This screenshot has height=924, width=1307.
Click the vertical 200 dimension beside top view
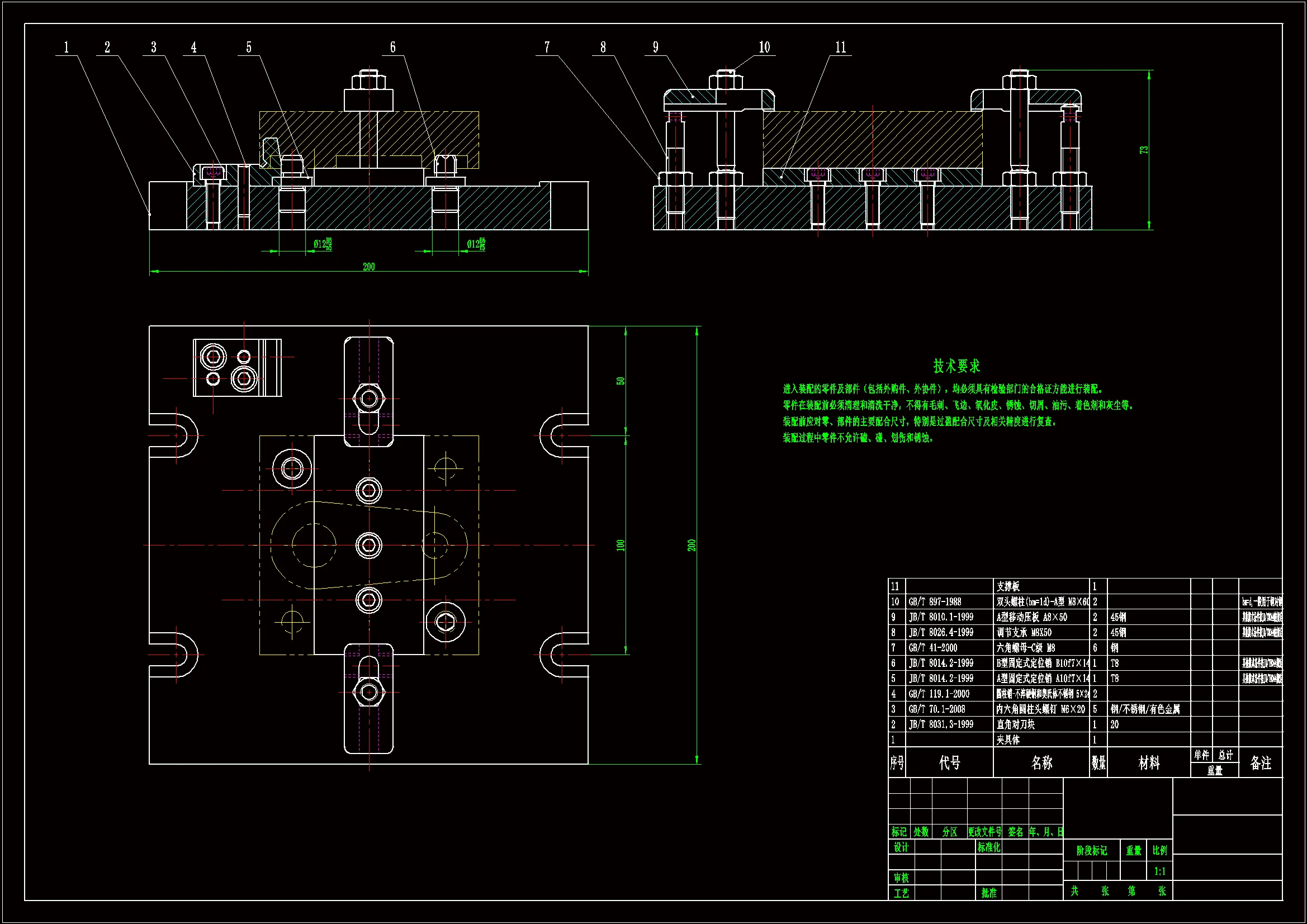[x=692, y=546]
